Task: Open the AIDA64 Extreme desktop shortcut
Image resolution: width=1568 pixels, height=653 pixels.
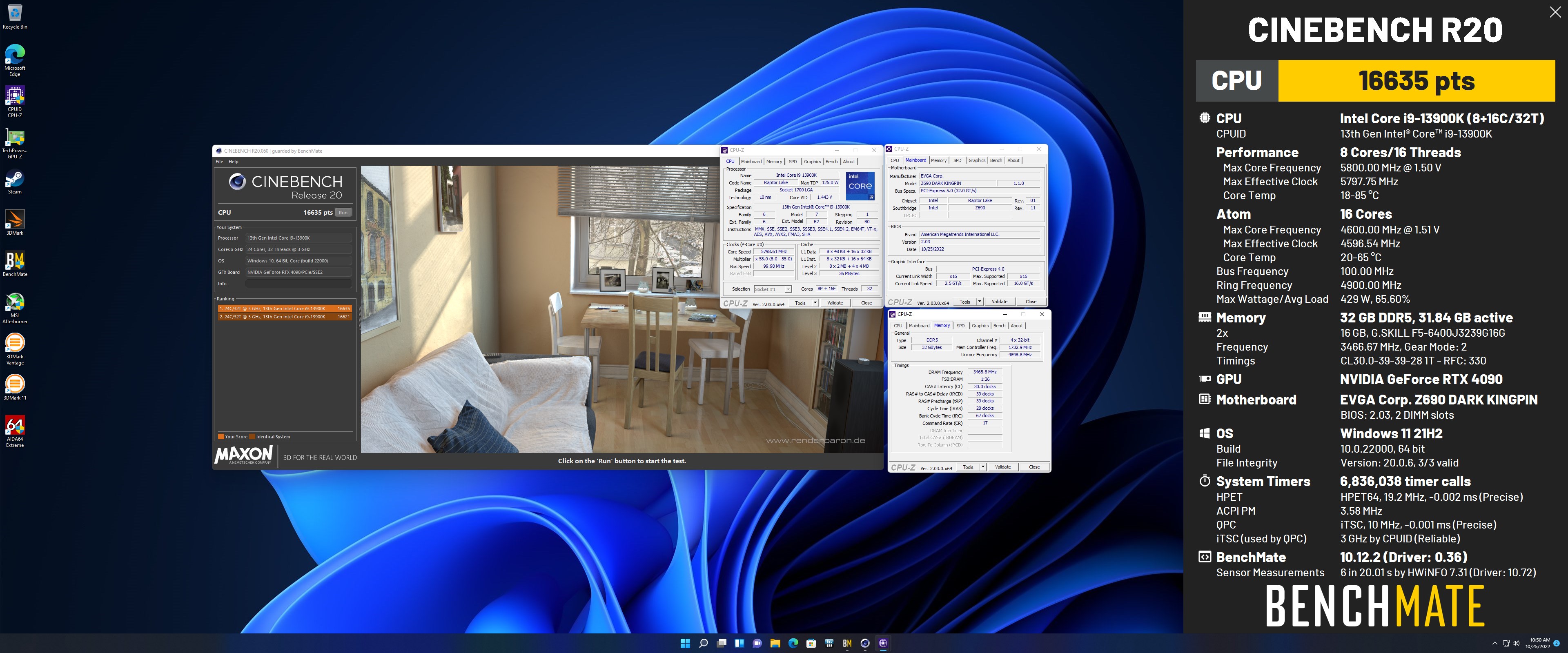Action: [x=15, y=431]
